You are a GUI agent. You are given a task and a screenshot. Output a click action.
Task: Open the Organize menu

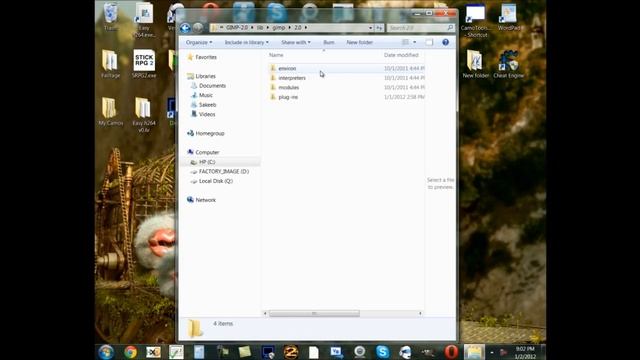[199, 42]
